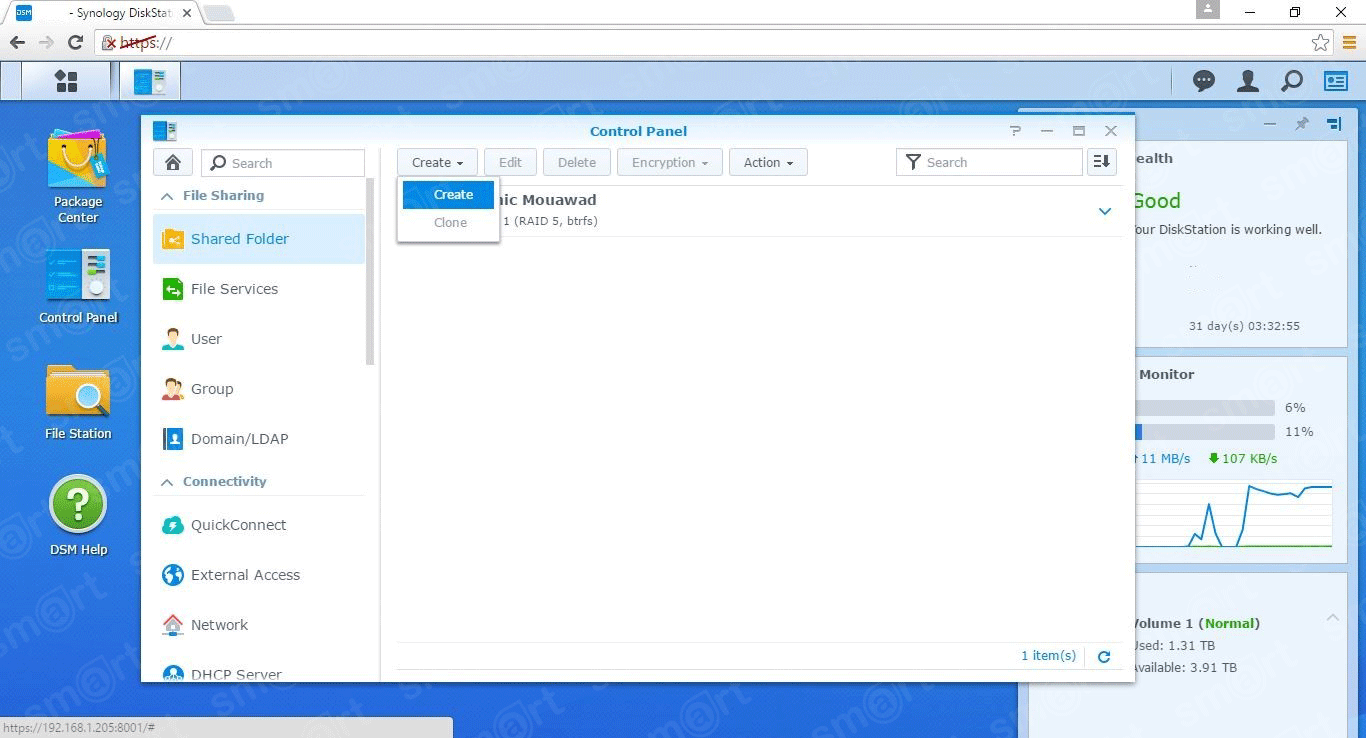Click the Control Panel sidebar search field
The image size is (1366, 738).
283,163
